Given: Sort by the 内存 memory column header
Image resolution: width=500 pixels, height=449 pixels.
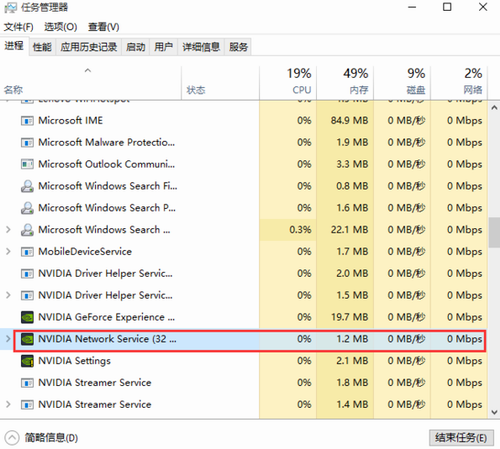Looking at the screenshot, I should [x=345, y=82].
